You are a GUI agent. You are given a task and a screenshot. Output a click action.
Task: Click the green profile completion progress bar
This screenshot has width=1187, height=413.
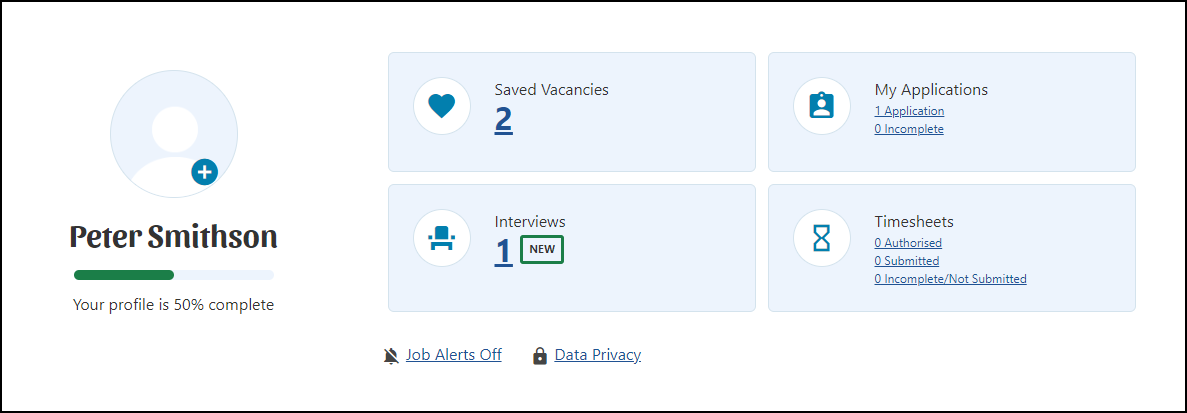173,275
